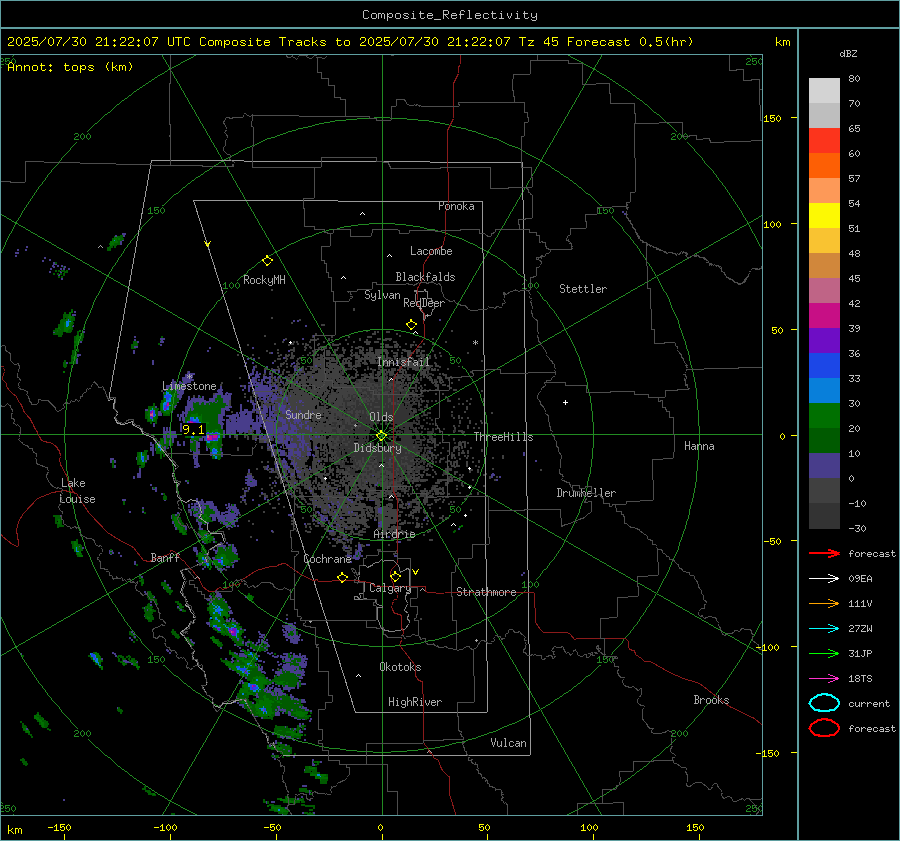Click the Banff town label

(x=165, y=557)
